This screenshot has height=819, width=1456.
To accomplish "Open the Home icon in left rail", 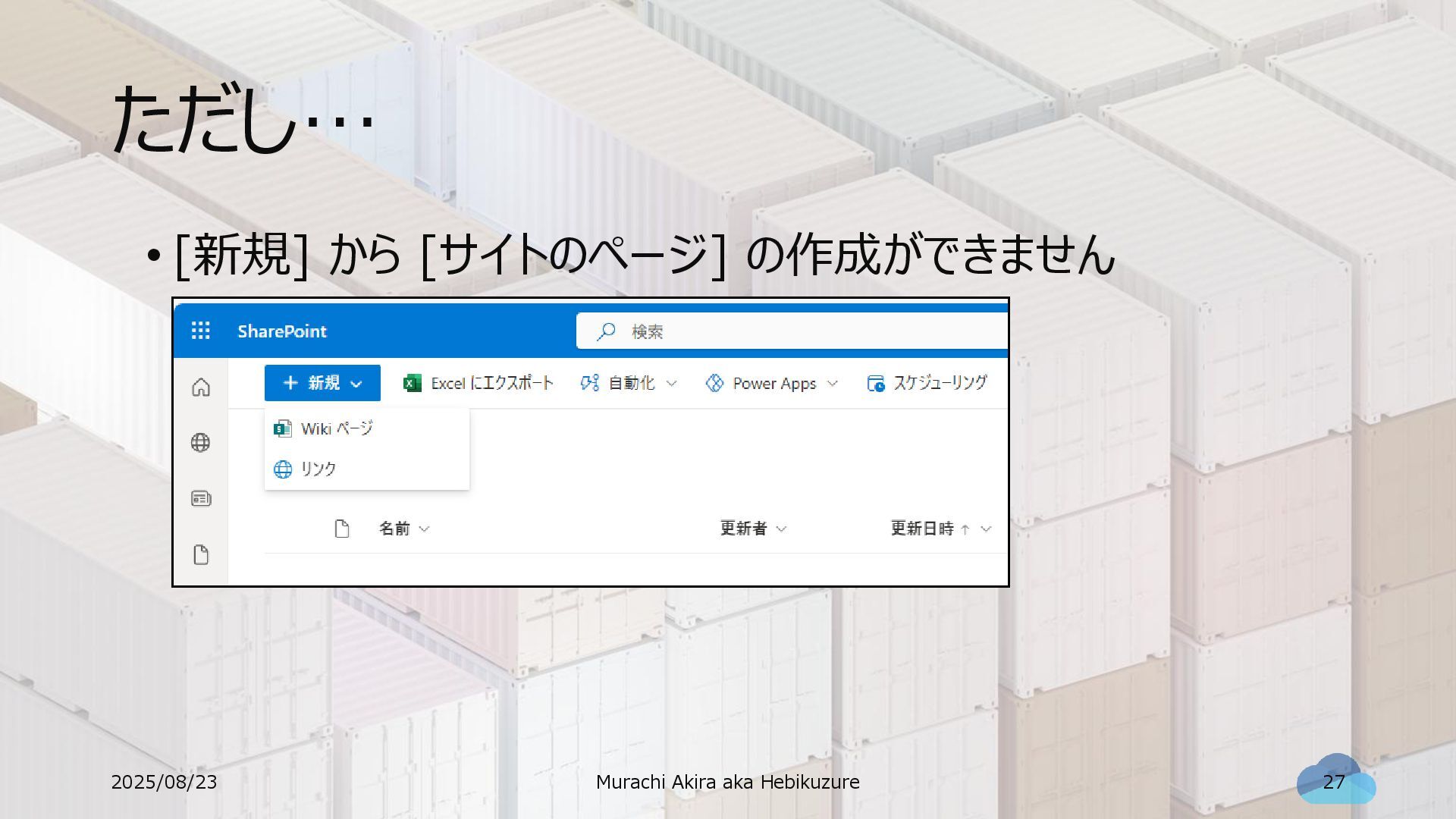I will 200,387.
